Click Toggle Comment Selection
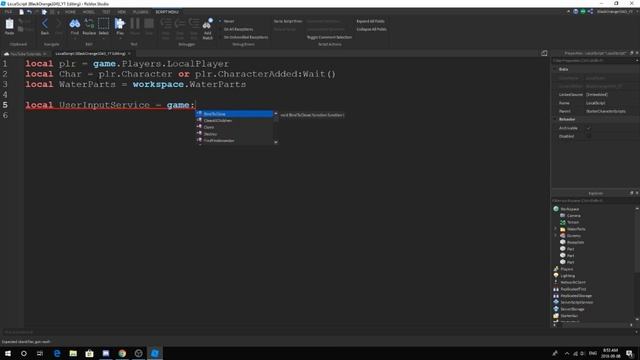The width and height of the screenshot is (640, 360). click(329, 37)
